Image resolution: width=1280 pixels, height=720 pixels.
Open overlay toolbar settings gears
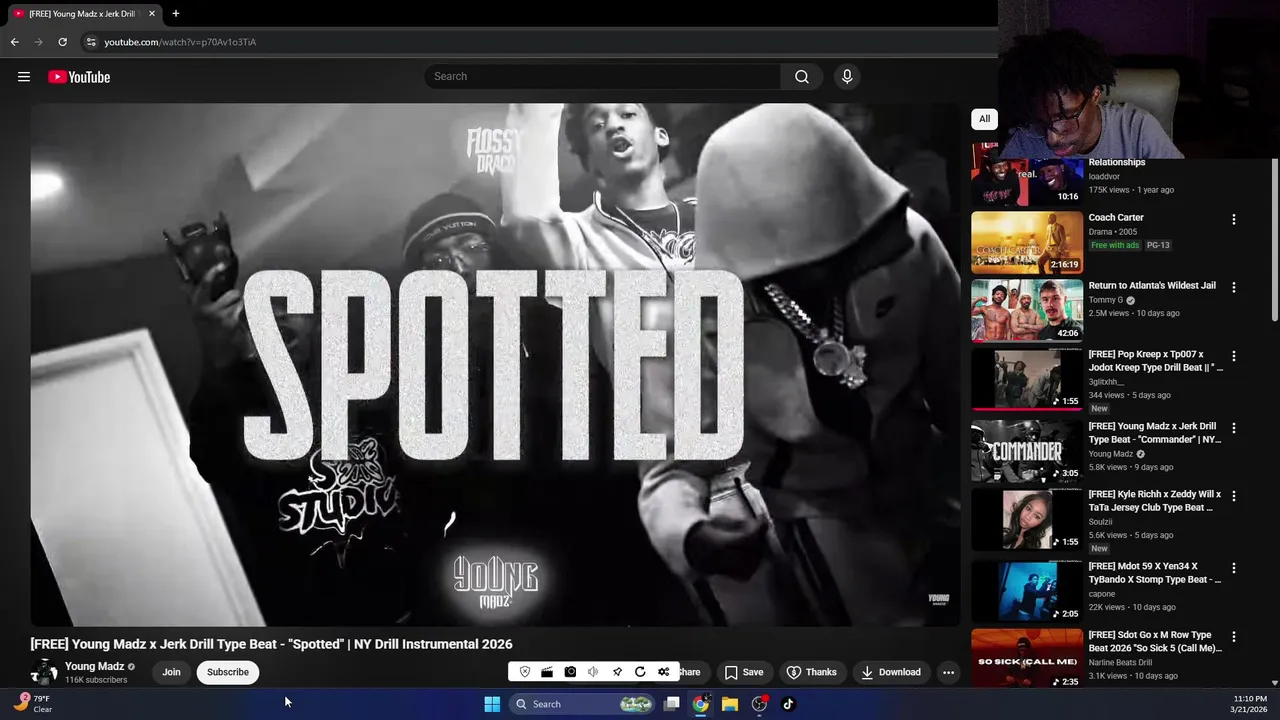click(x=663, y=672)
